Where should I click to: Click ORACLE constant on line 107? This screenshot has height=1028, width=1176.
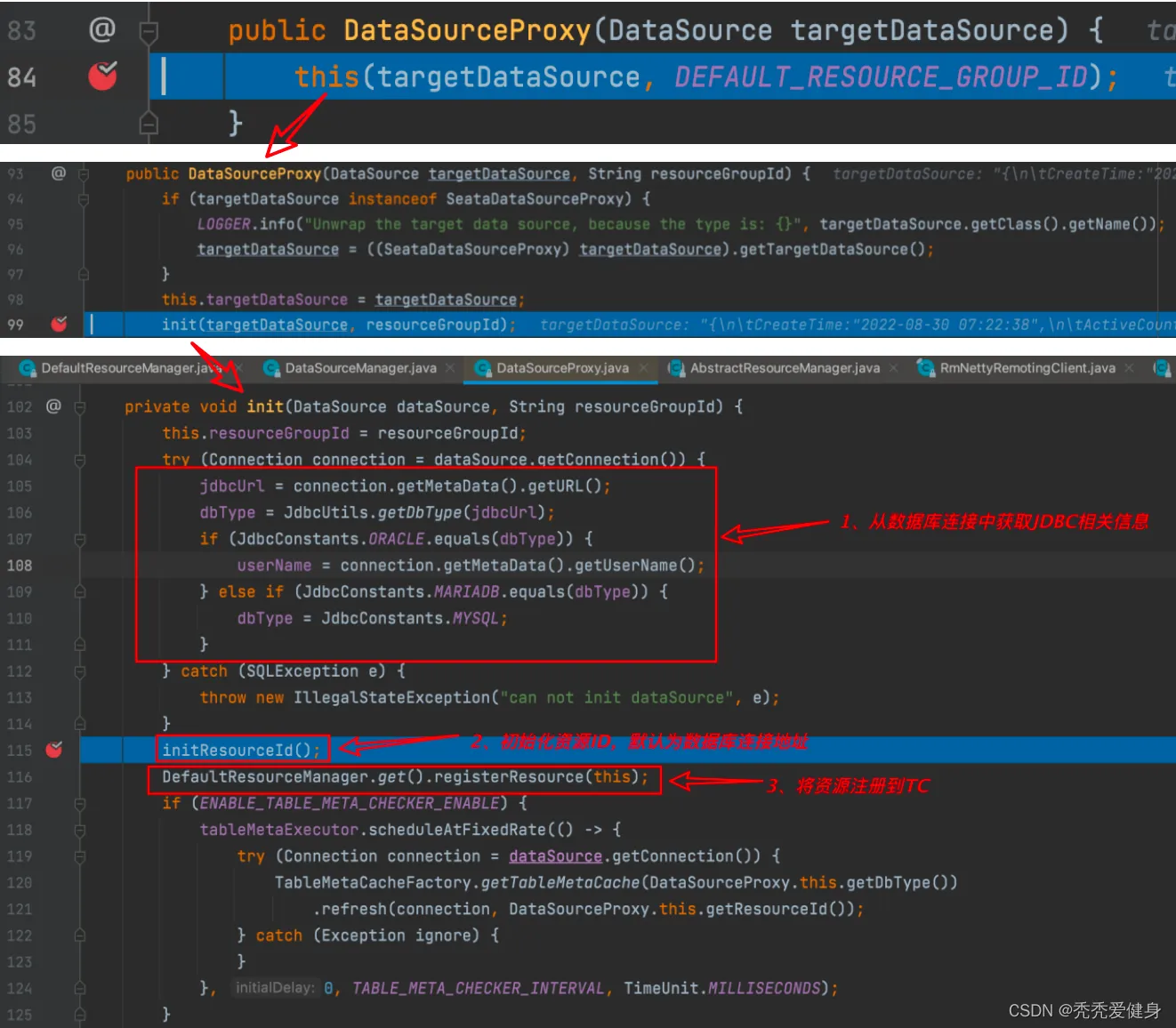click(x=397, y=540)
